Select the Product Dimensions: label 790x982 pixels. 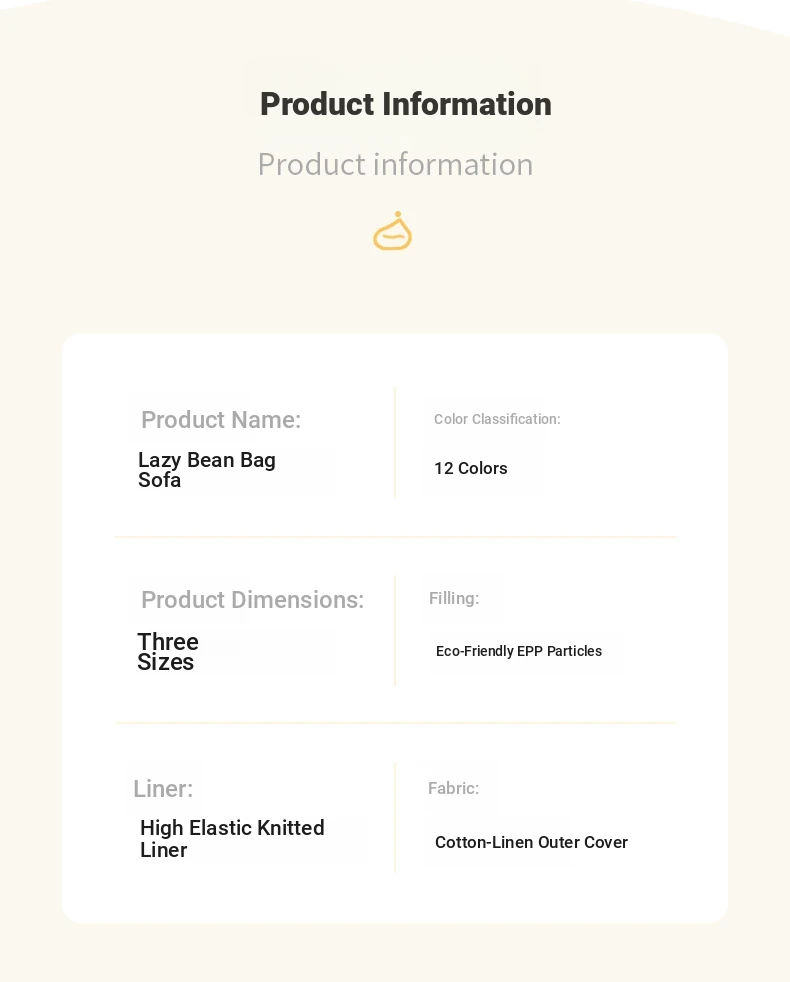252,600
